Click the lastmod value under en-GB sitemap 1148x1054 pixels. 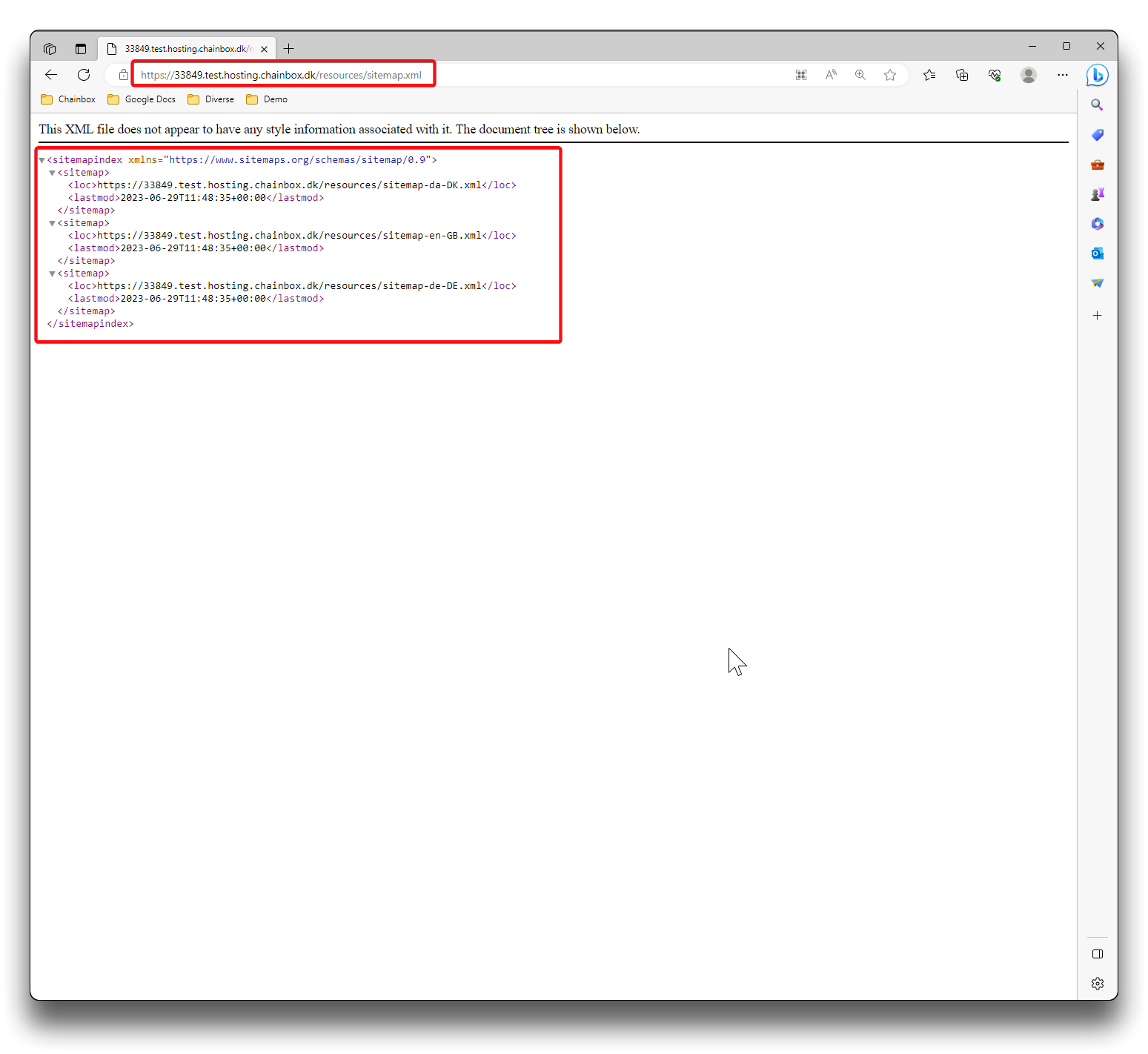coord(193,248)
